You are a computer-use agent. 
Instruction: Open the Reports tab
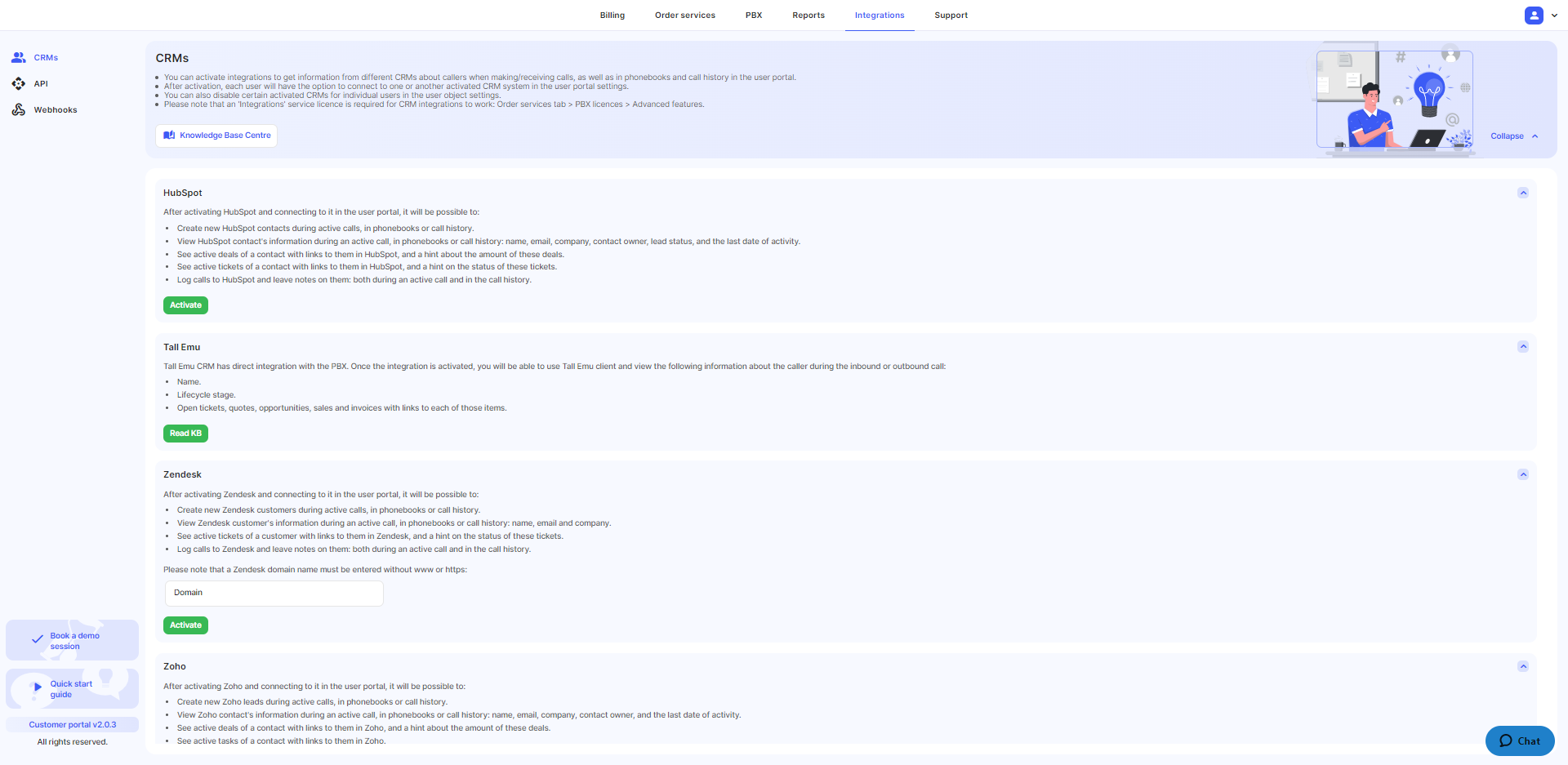[808, 16]
